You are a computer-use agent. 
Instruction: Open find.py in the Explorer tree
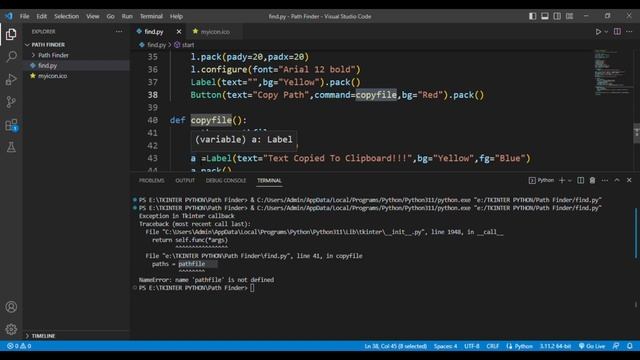(x=47, y=65)
